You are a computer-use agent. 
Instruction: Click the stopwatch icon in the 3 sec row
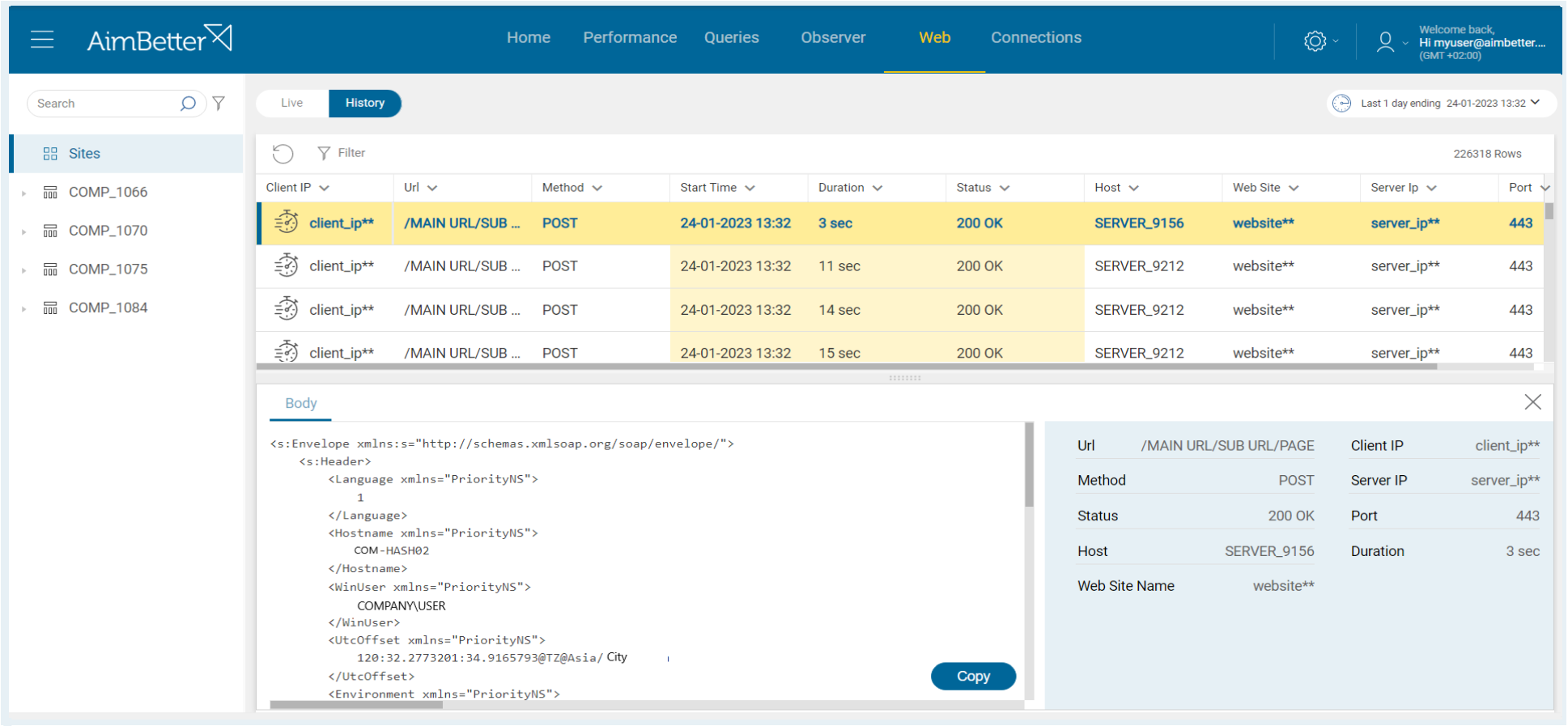pyautogui.click(x=286, y=222)
